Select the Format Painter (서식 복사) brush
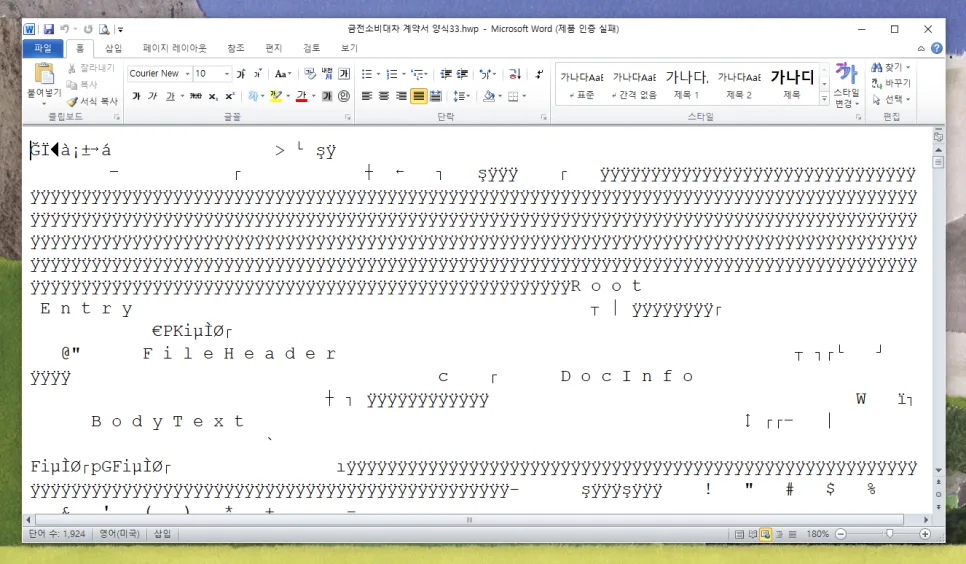This screenshot has height=564, width=966. click(92, 101)
